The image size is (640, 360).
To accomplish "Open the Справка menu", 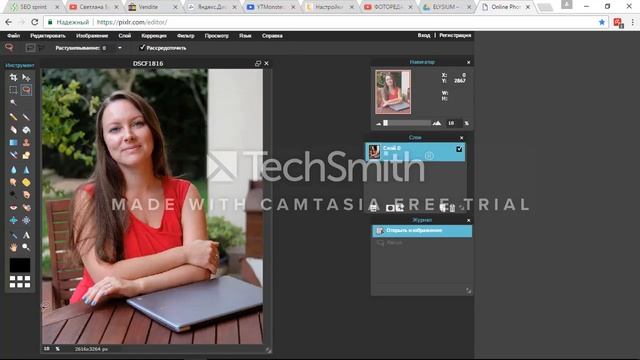I will [x=272, y=36].
